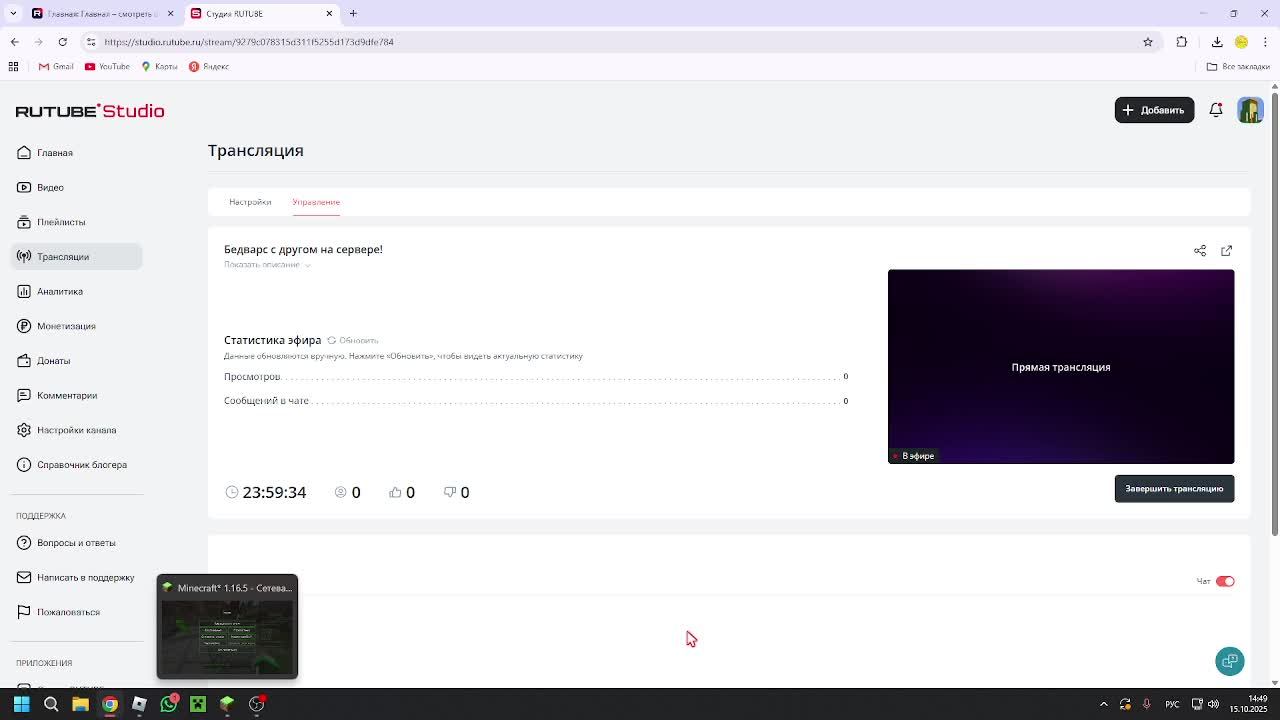The height and width of the screenshot is (720, 1280).
Task: Open Написать в поддержку link
Action: point(77,577)
